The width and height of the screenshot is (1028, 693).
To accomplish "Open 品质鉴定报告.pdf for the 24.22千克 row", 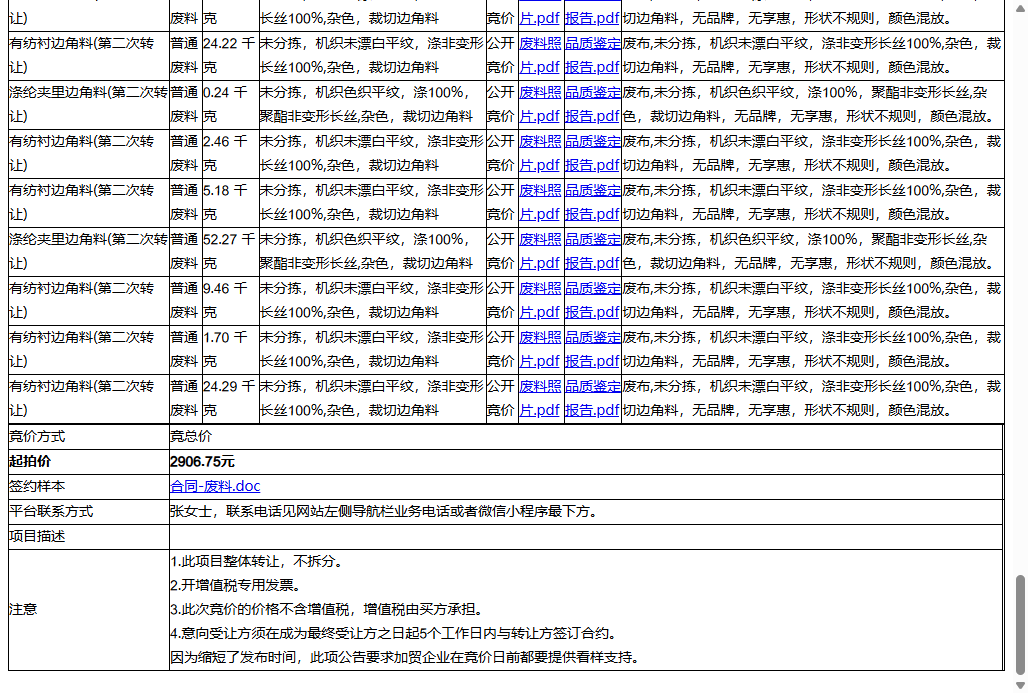I will 592,54.
